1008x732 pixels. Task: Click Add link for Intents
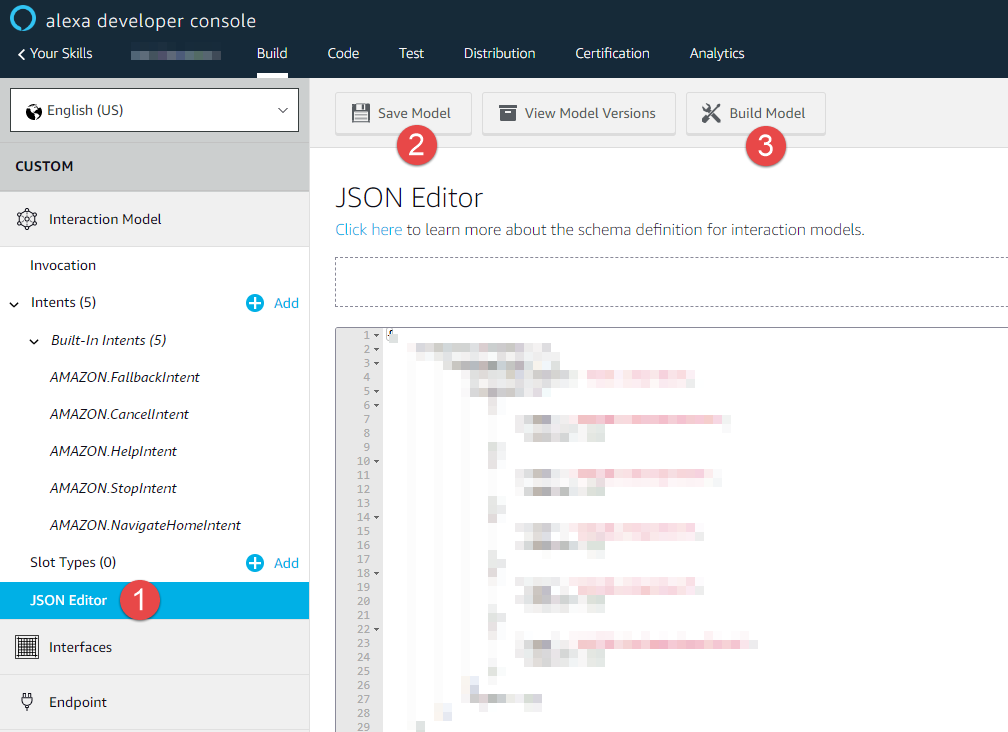pyautogui.click(x=286, y=303)
